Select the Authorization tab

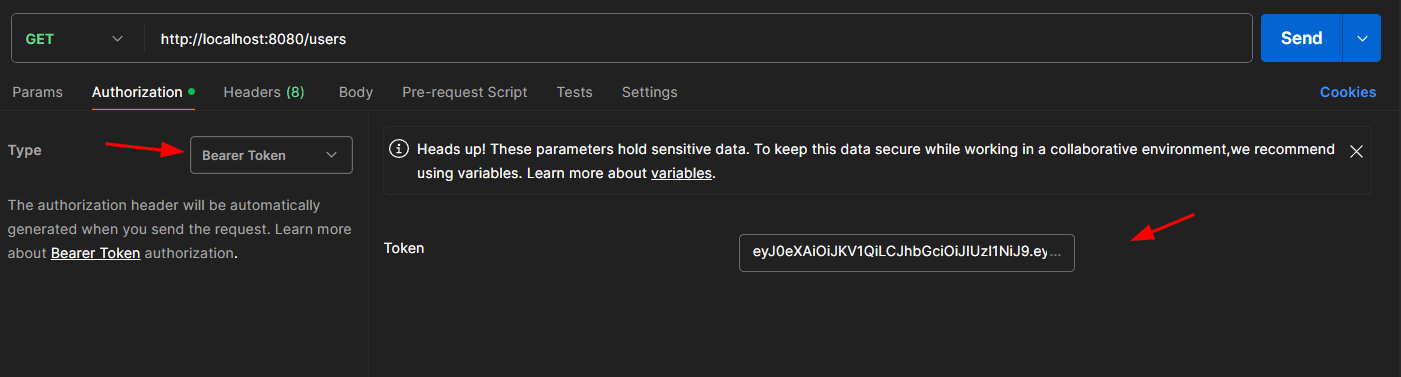coord(137,92)
